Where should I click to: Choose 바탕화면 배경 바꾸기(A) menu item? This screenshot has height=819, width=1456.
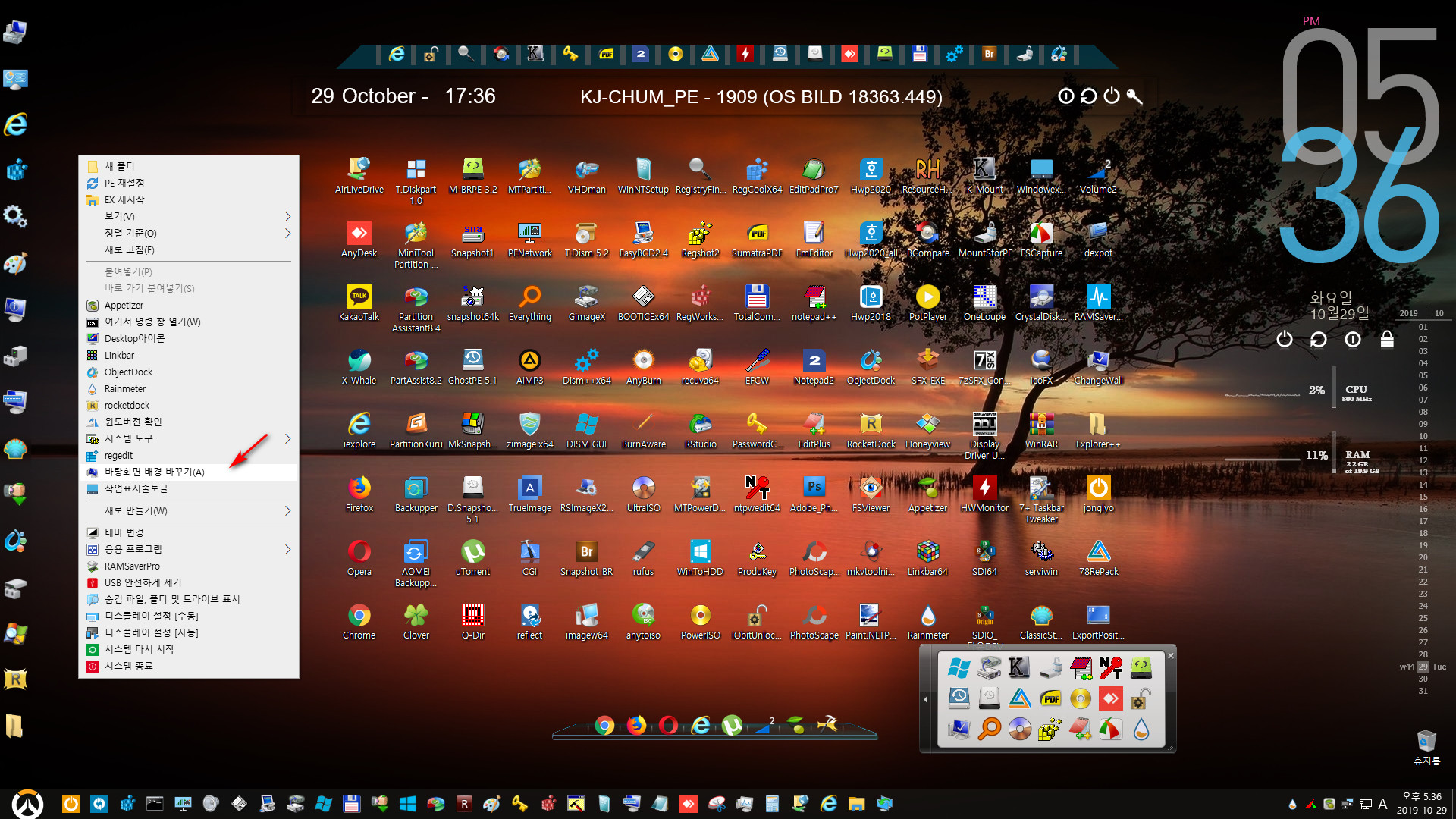(x=188, y=472)
